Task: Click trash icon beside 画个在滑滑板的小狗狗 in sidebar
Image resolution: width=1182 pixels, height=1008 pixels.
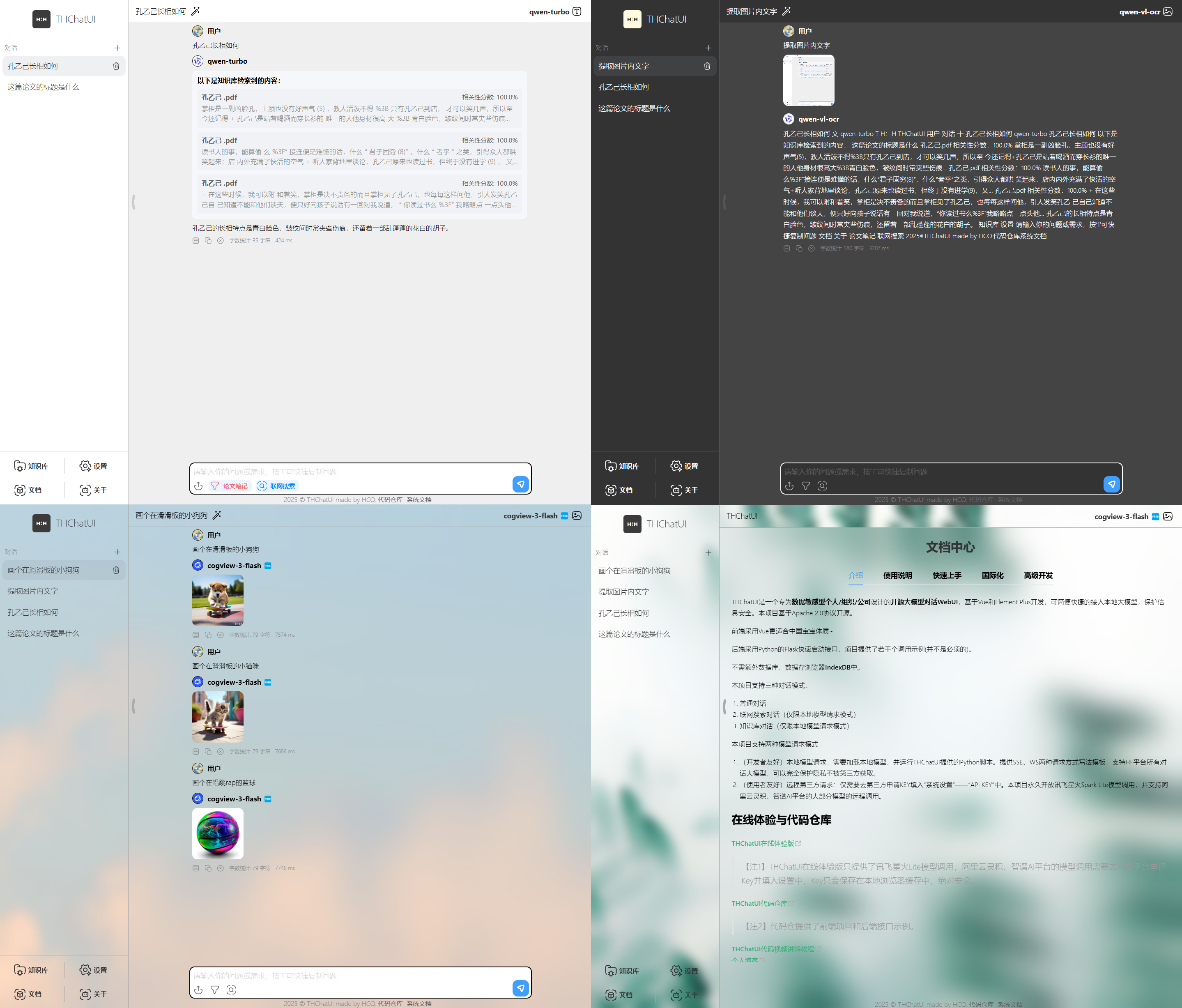Action: click(116, 570)
